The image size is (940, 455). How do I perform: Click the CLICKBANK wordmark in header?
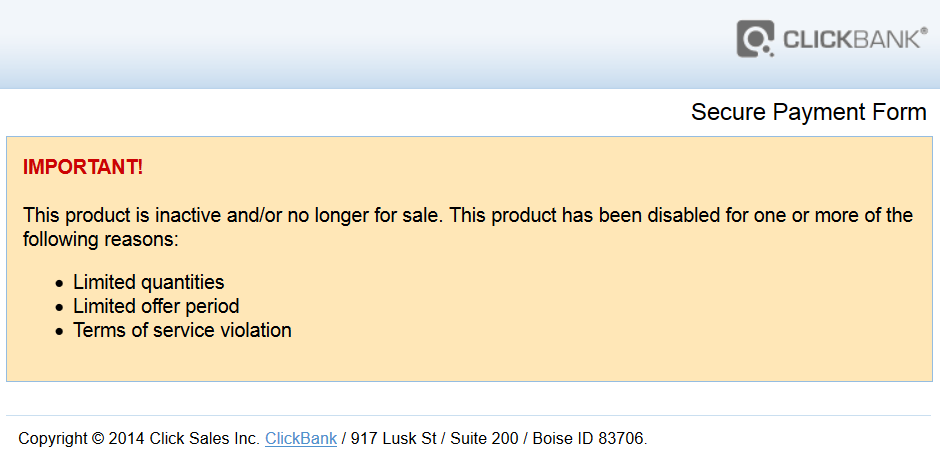tap(851, 40)
